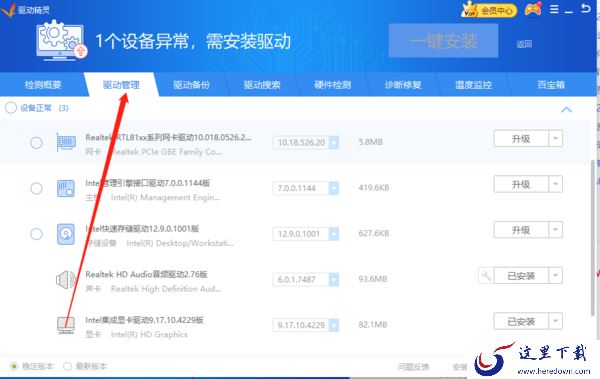This screenshot has height=379, width=600.
Task: Click the Realtek HD Audio speaker icon
Action: coord(66,280)
